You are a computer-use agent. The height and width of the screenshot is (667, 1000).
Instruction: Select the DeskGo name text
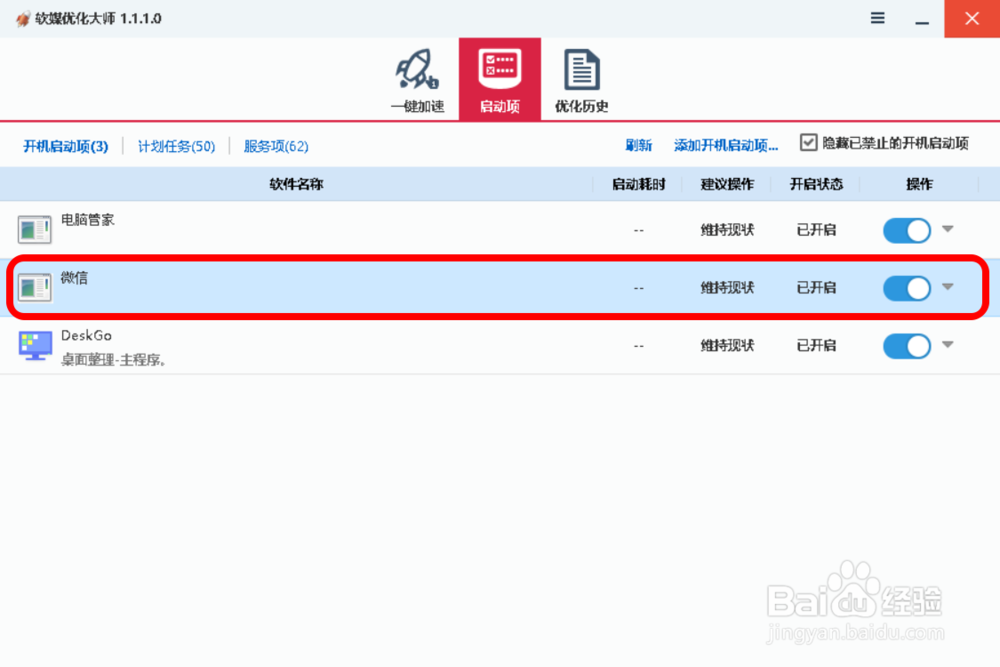86,335
